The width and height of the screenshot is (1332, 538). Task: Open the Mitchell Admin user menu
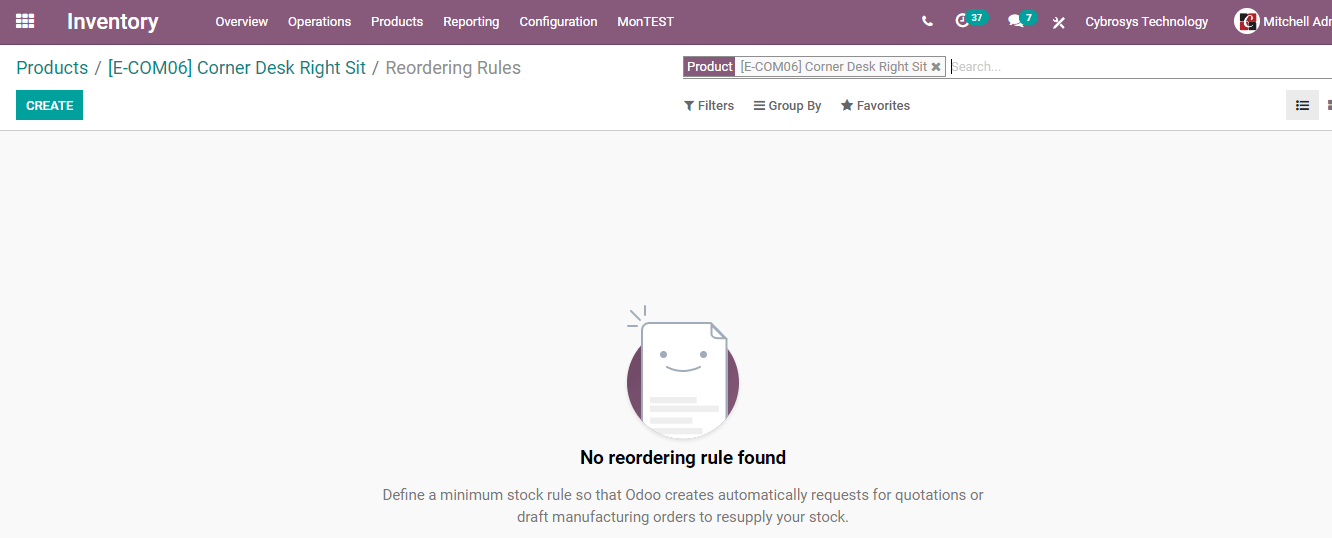point(1283,21)
